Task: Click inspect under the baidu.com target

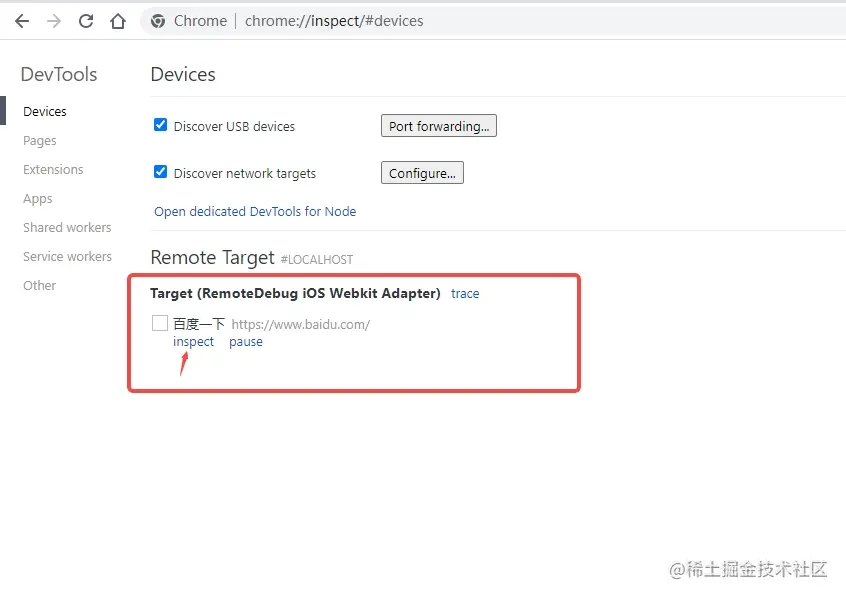Action: (x=193, y=341)
